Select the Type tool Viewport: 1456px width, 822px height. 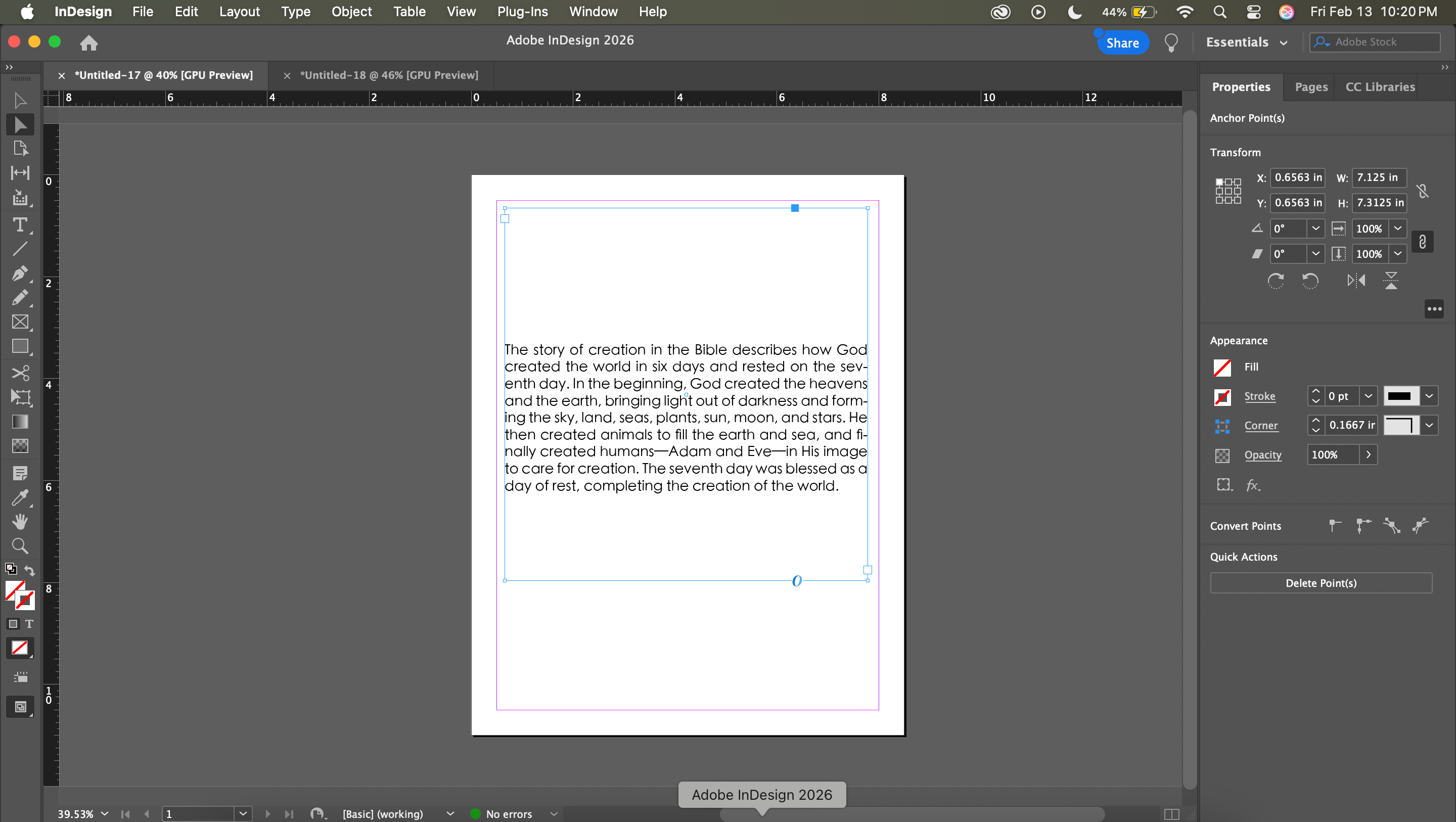tap(20, 225)
